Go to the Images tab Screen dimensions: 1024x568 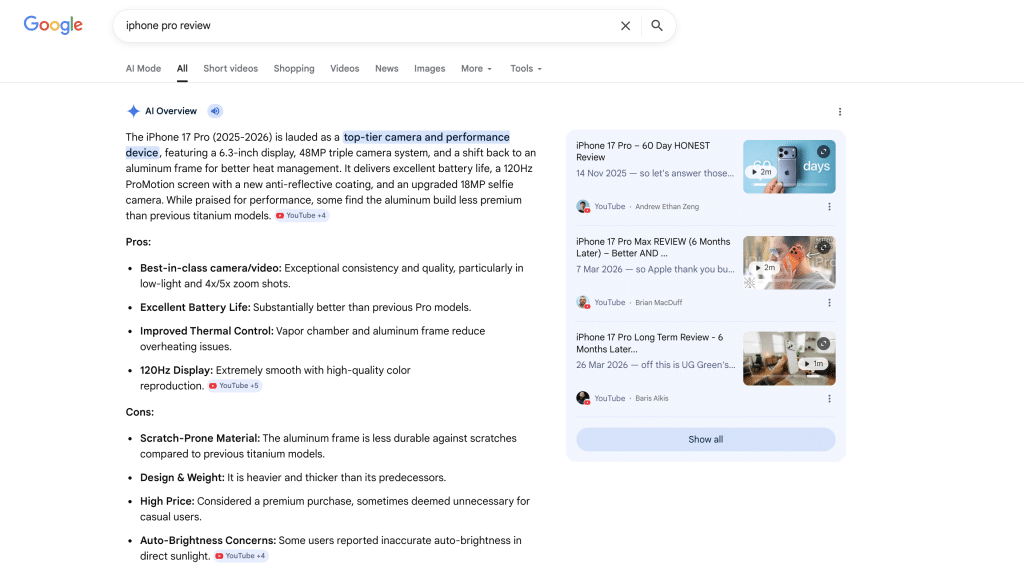coord(429,69)
